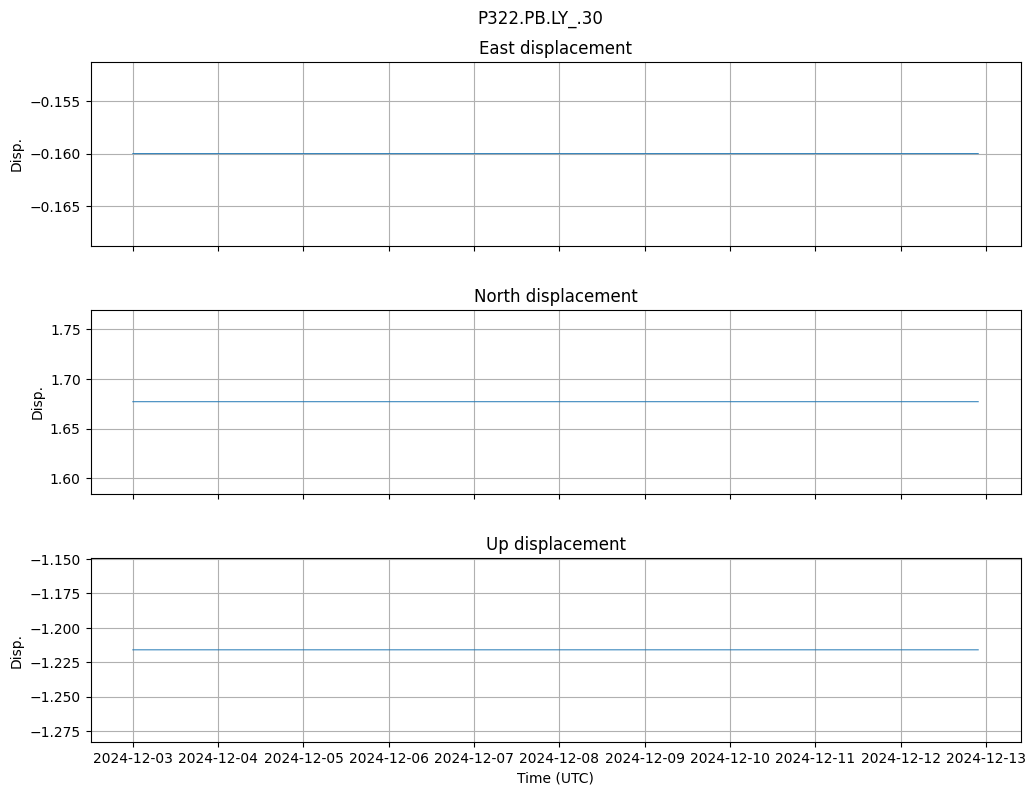
Task: Click the Up plot Disp. y-axis label
Action: pyautogui.click(x=17, y=650)
